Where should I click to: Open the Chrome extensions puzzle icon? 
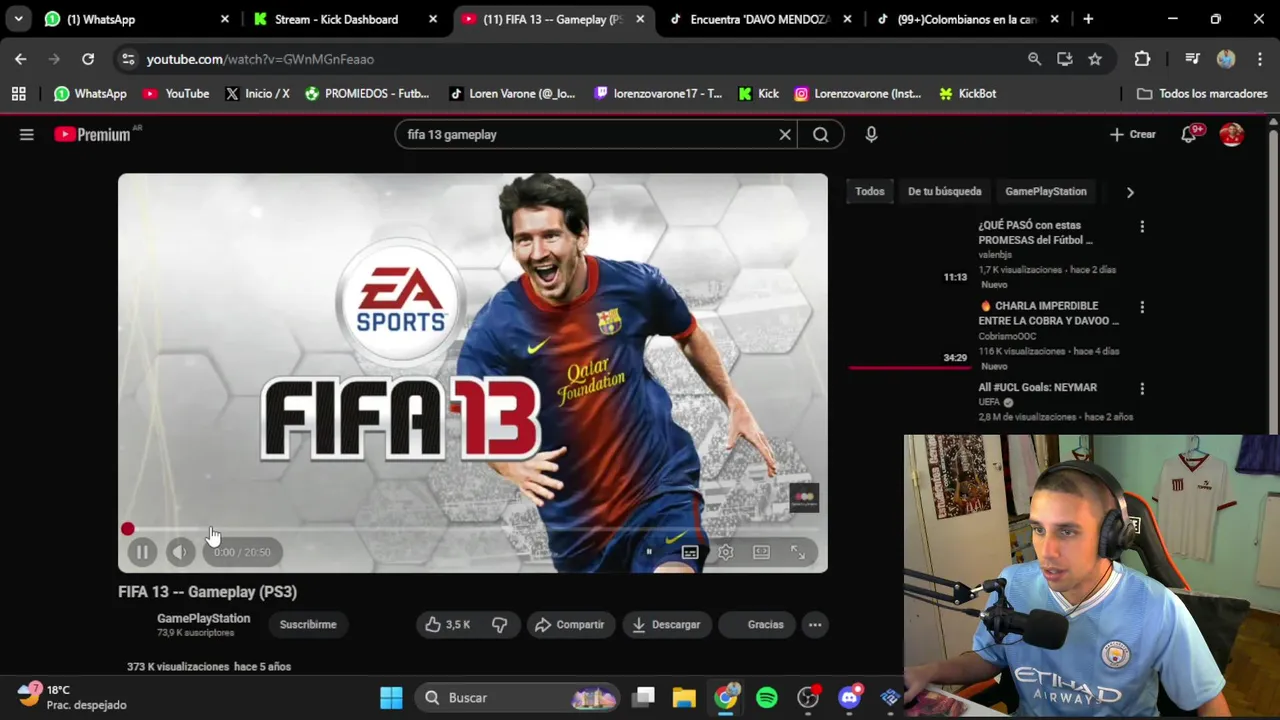coord(1142,59)
